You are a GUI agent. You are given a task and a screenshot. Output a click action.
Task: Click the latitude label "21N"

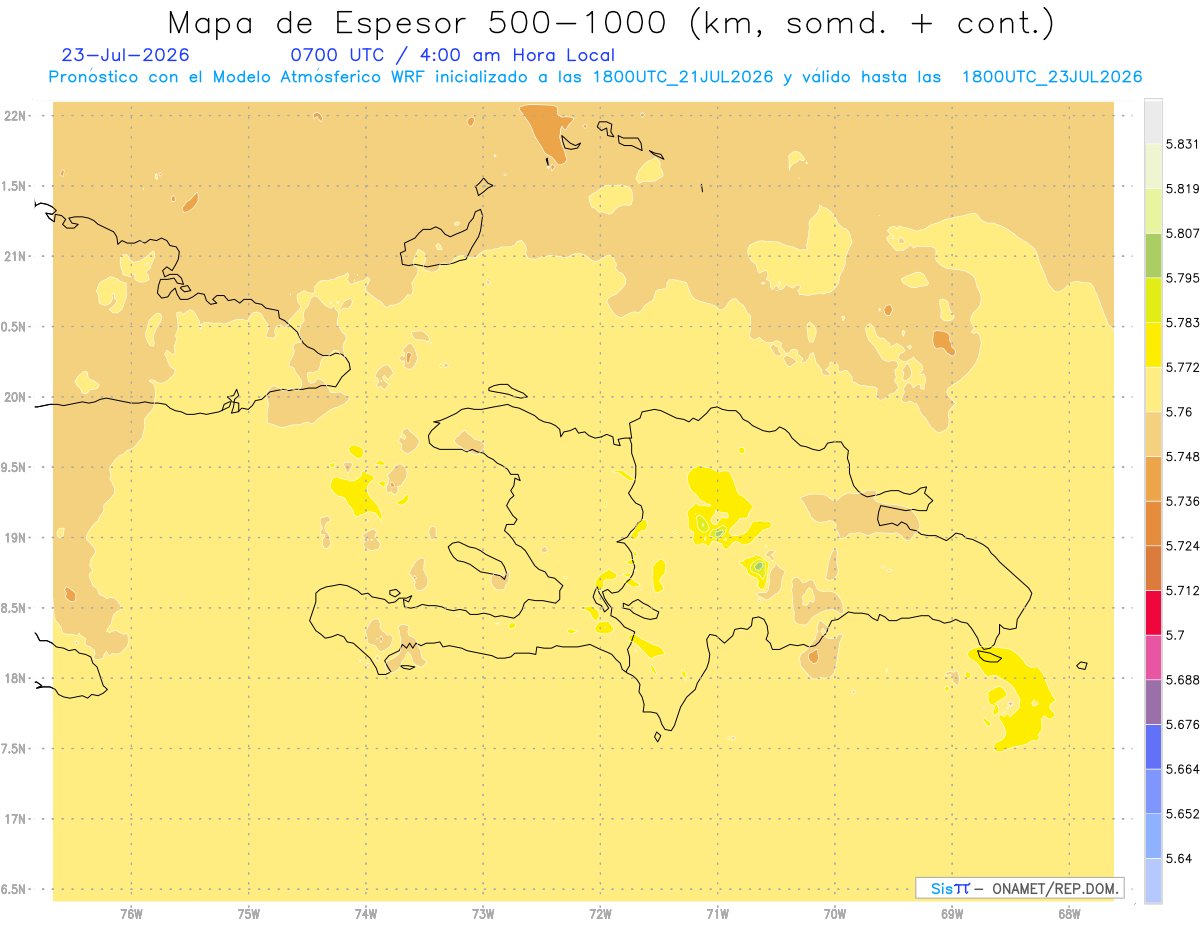(x=14, y=257)
